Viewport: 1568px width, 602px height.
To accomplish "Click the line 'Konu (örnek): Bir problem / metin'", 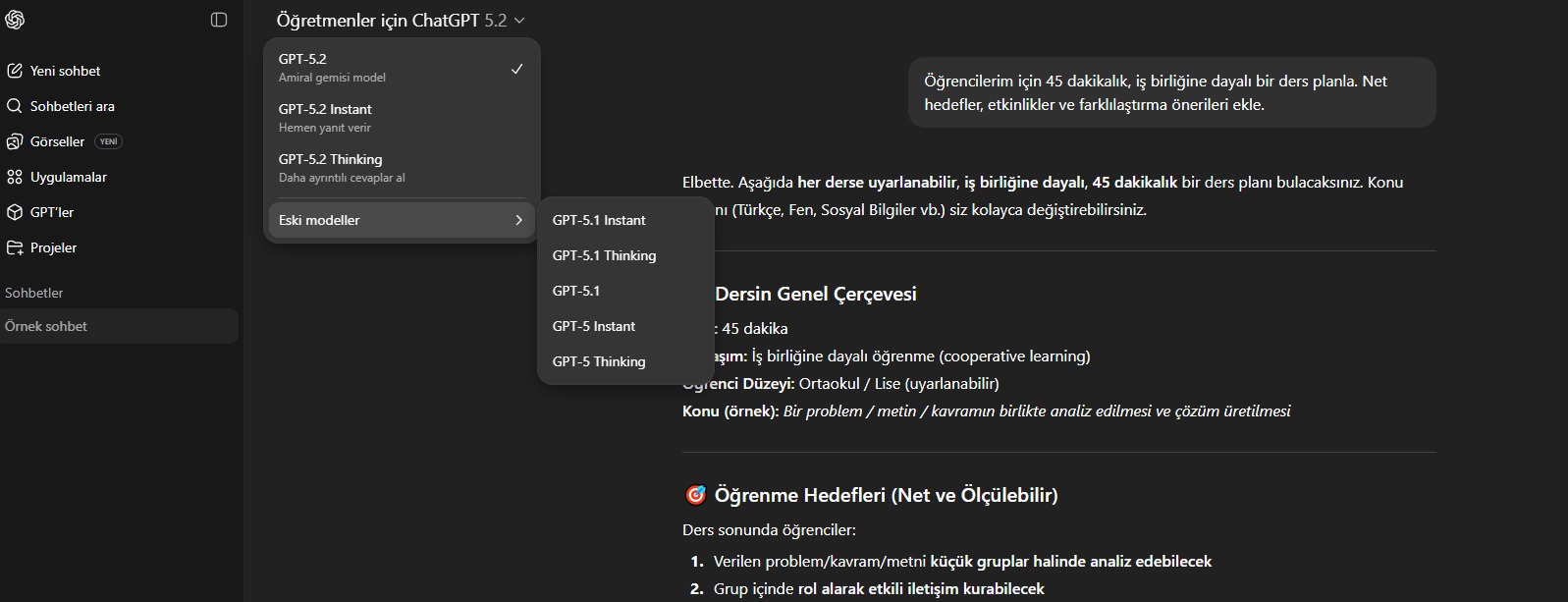I will 986,410.
